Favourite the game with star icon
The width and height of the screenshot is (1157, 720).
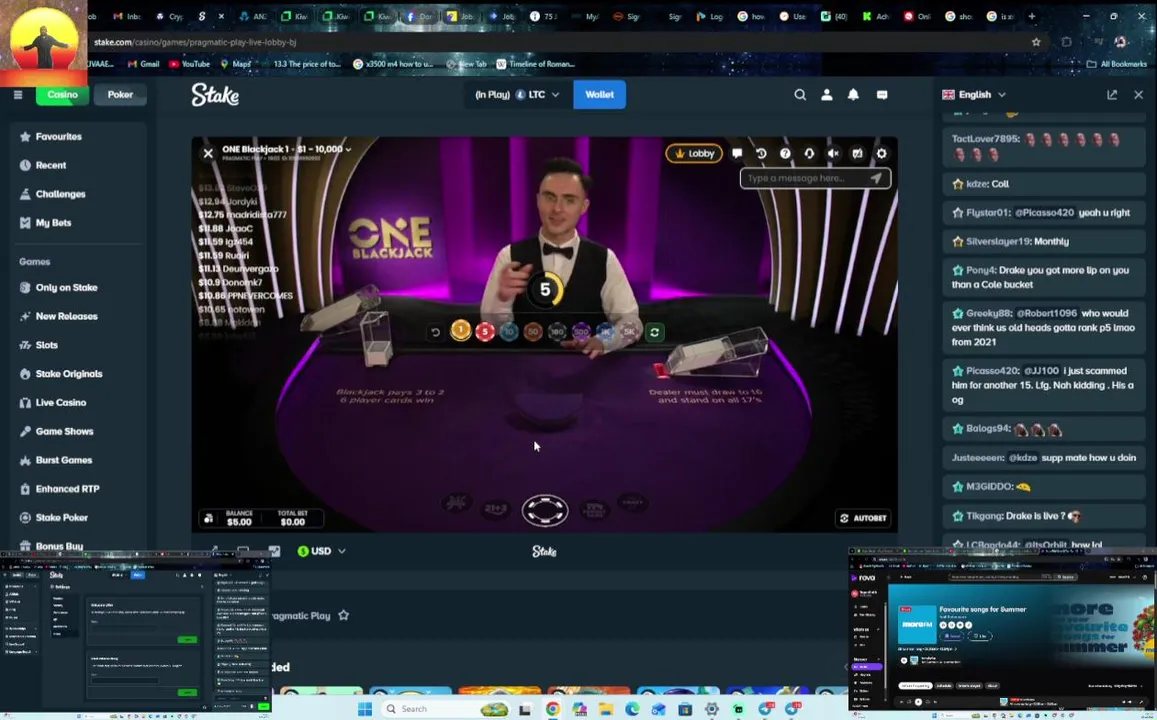pyautogui.click(x=344, y=615)
